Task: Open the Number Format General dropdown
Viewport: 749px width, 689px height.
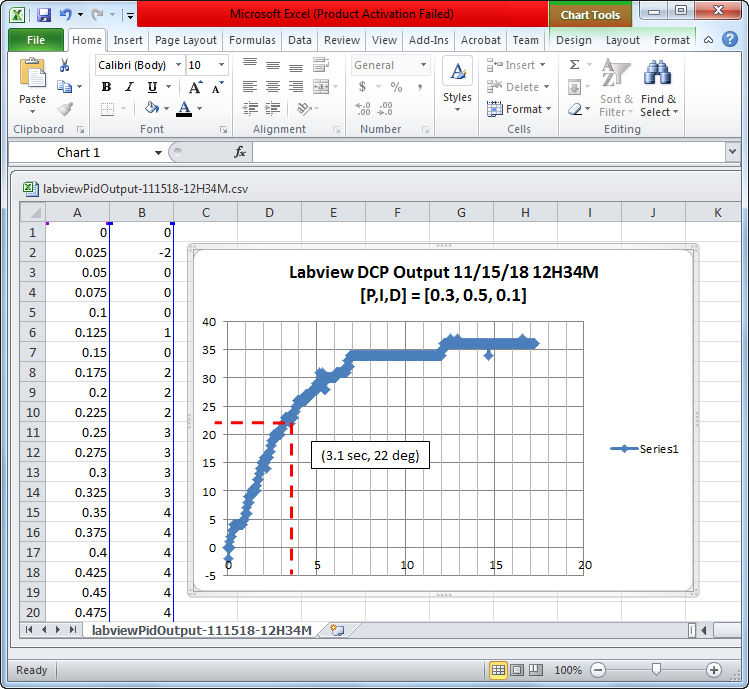Action: [423, 65]
